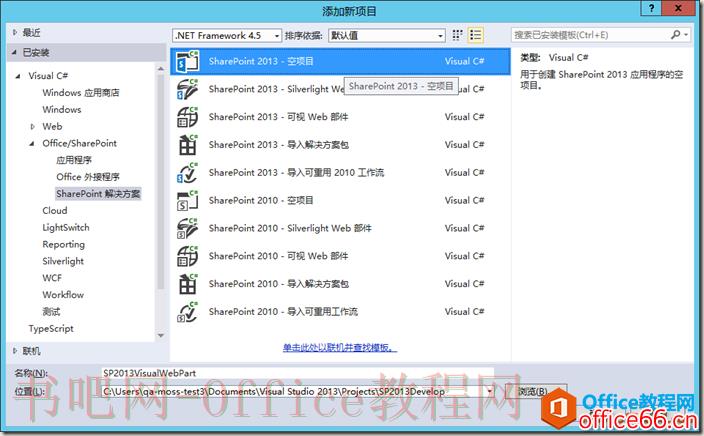Collapse the Office/SharePoint node
The image size is (704, 436).
pos(32,144)
